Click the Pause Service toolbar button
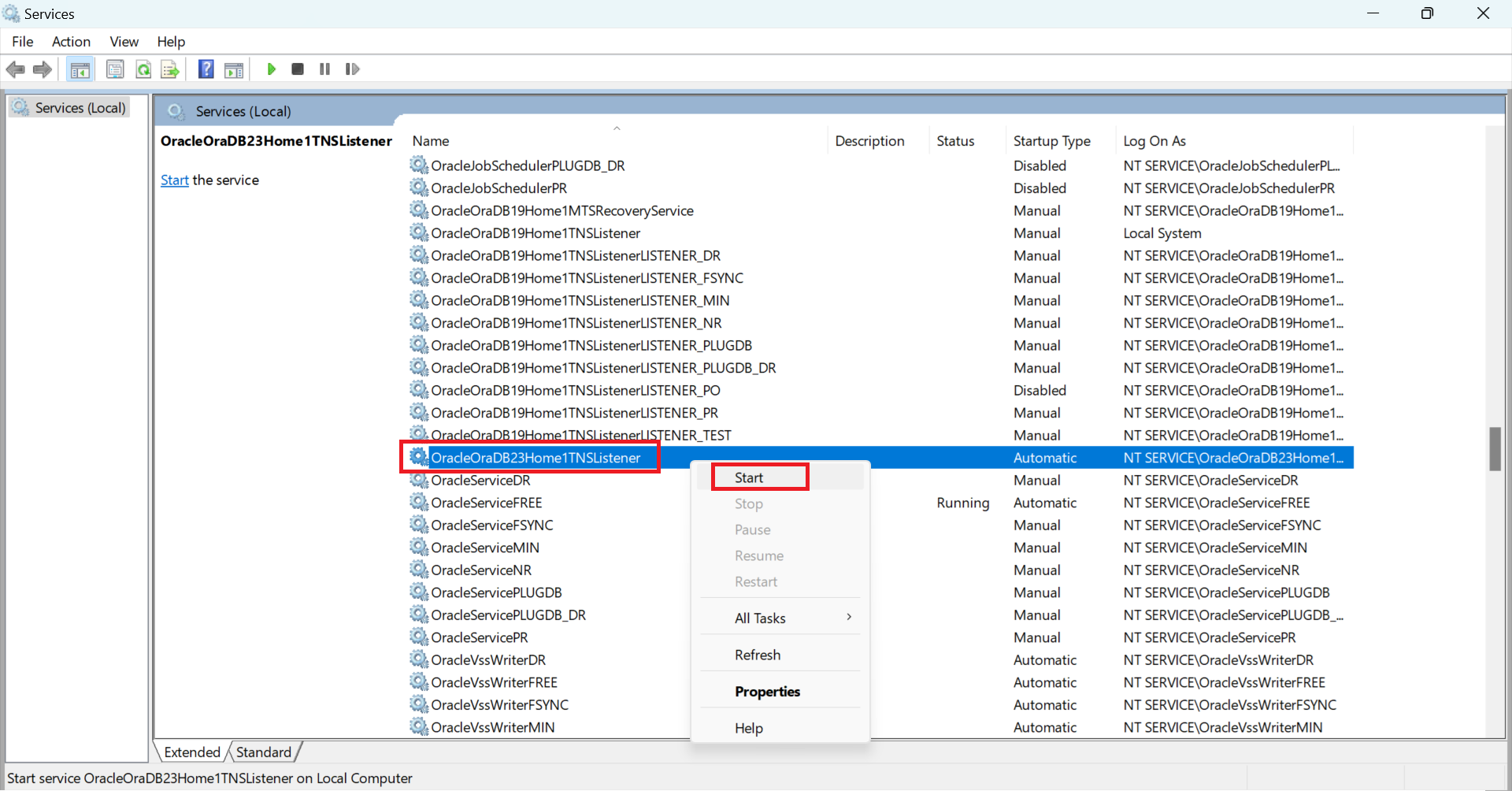1512x791 pixels. (x=324, y=69)
